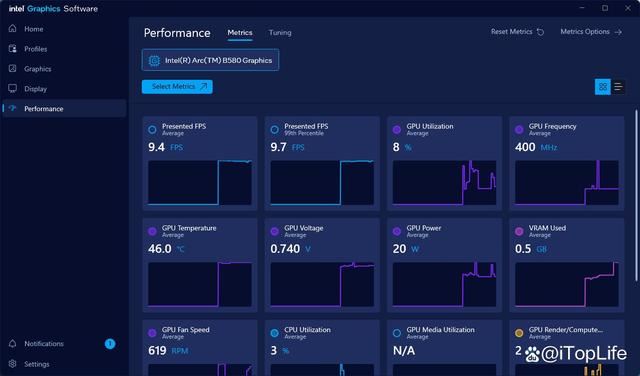
Task: Toggle GPU Media Utilization metric circle
Action: coord(397,333)
